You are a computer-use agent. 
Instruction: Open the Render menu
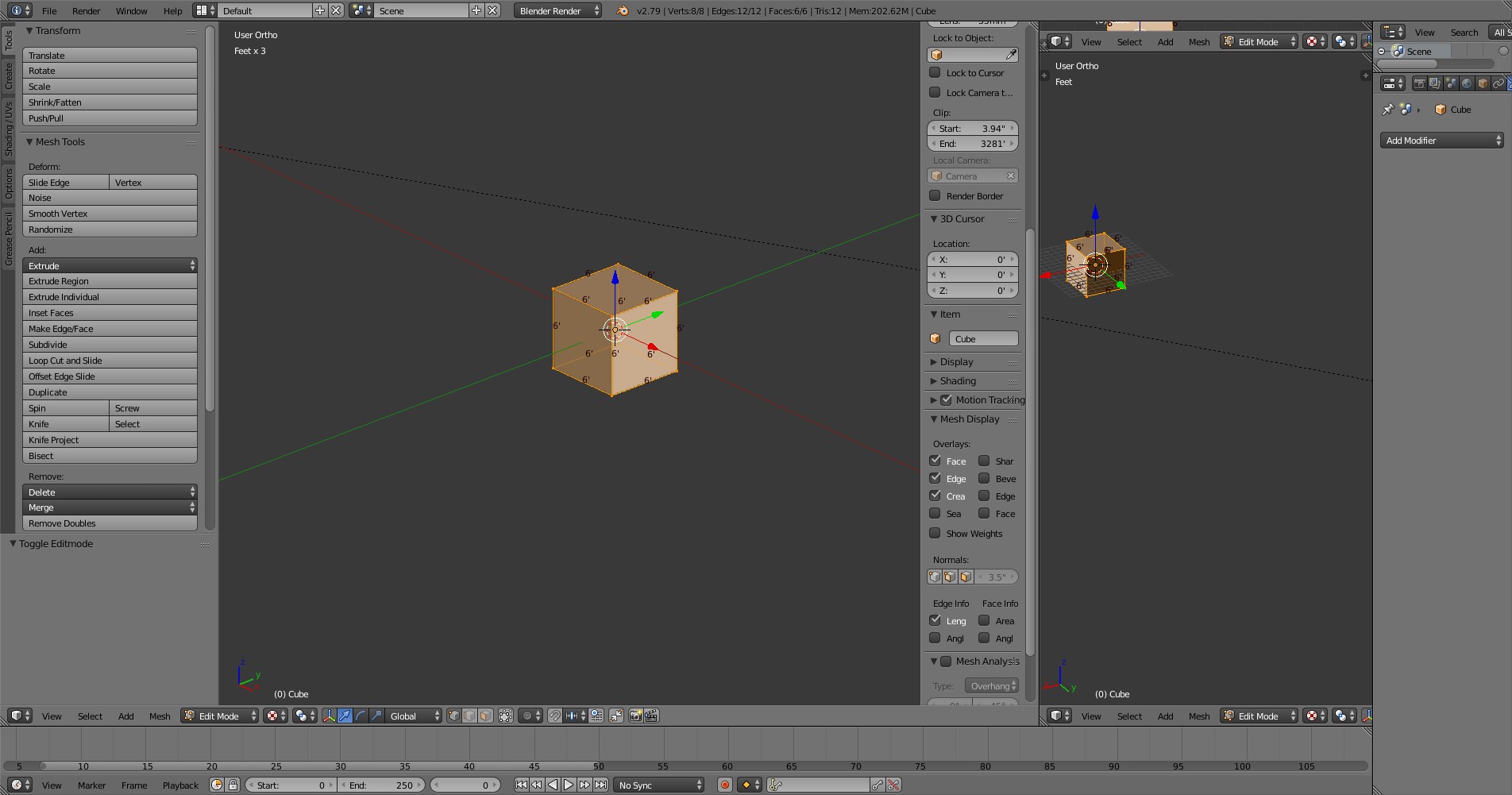click(x=86, y=10)
